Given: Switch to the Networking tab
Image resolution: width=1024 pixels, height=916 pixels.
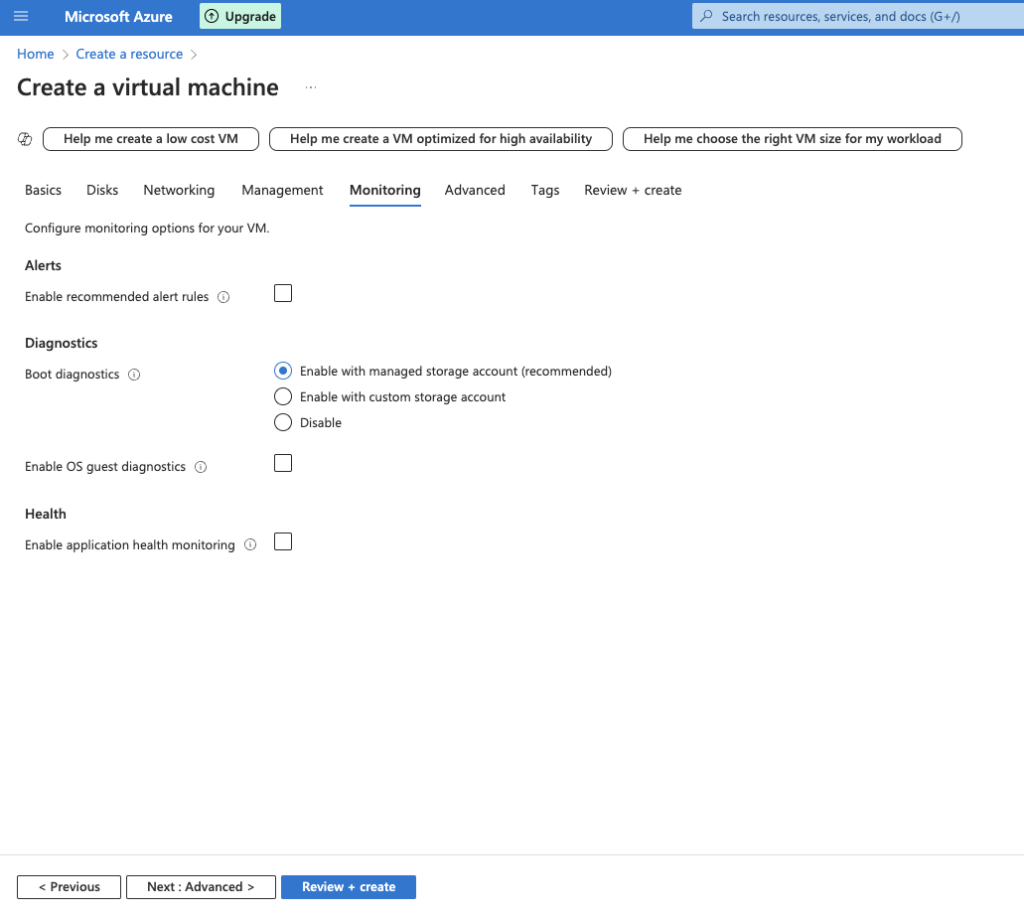Looking at the screenshot, I should pos(179,190).
